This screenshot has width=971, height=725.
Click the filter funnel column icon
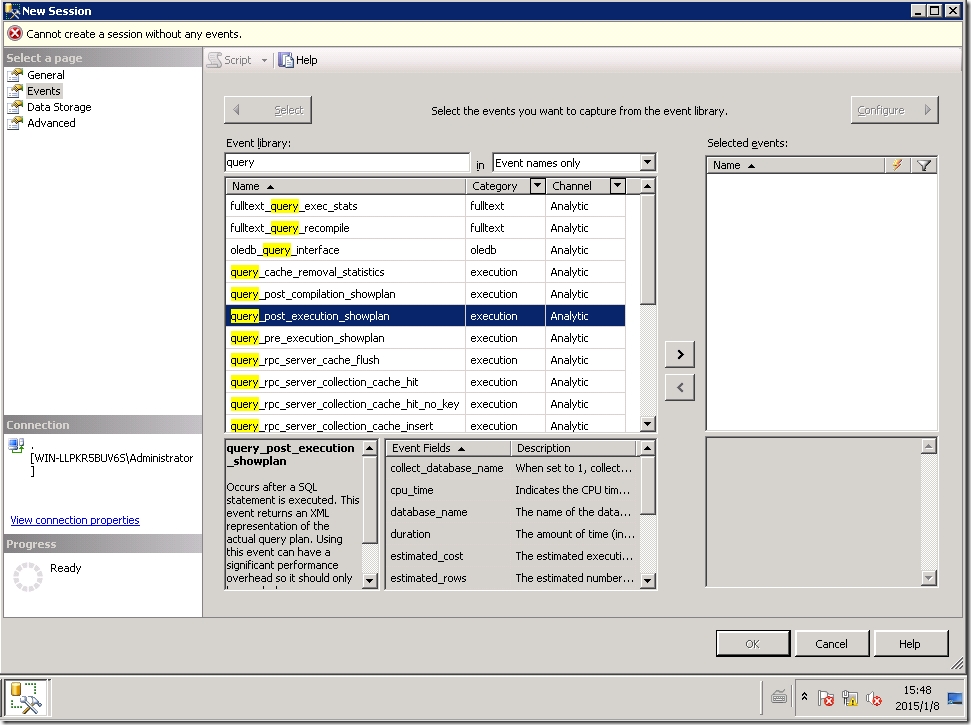point(924,165)
